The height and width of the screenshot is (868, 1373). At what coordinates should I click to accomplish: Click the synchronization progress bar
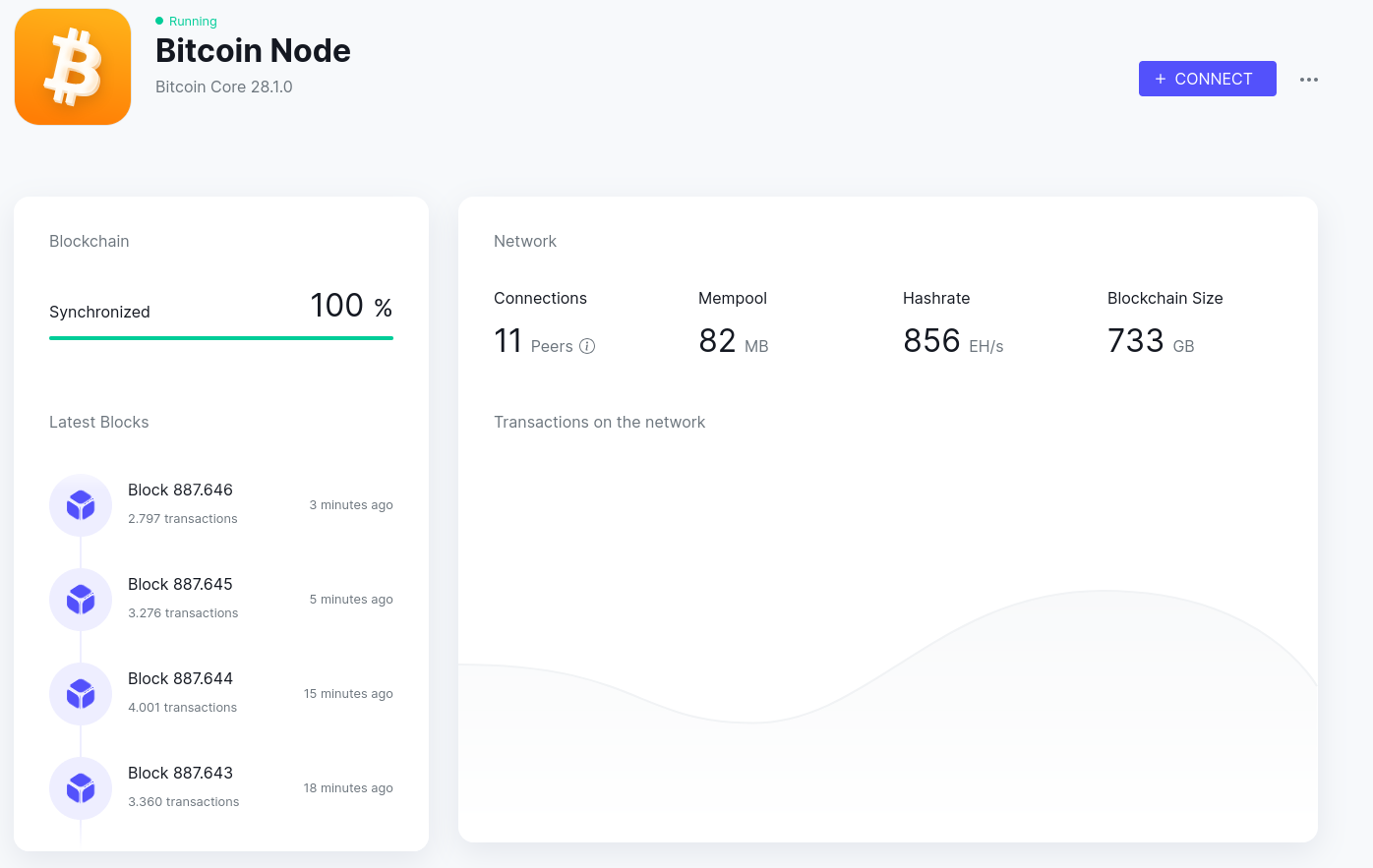(x=221, y=338)
